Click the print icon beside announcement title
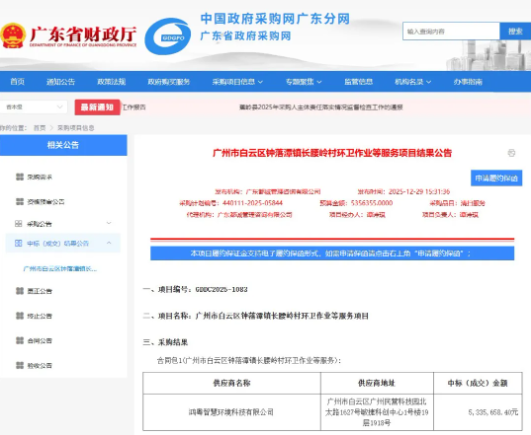Image resolution: width=531 pixels, height=435 pixels. point(511,153)
